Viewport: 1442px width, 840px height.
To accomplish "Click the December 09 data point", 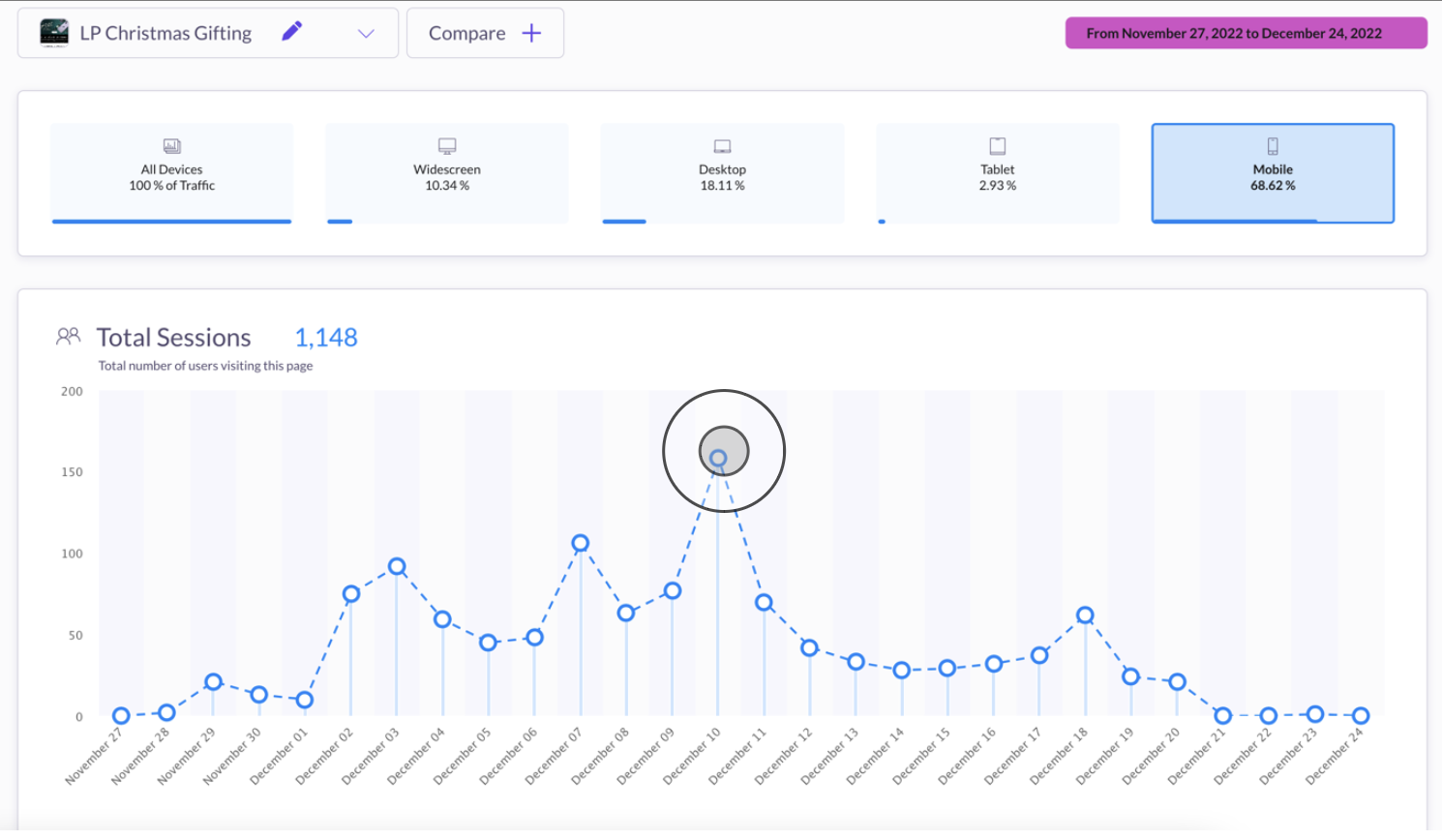I will click(x=673, y=590).
